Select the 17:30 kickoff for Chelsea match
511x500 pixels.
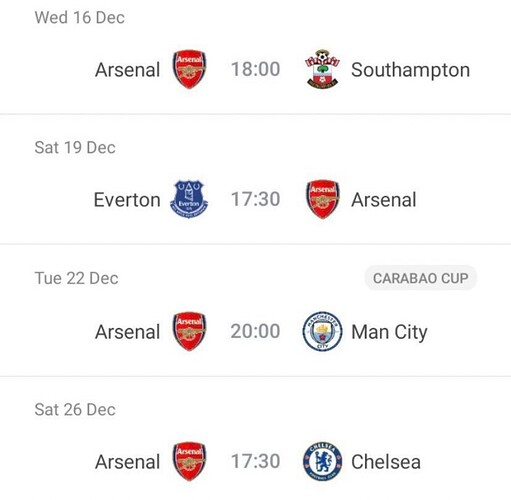256,461
